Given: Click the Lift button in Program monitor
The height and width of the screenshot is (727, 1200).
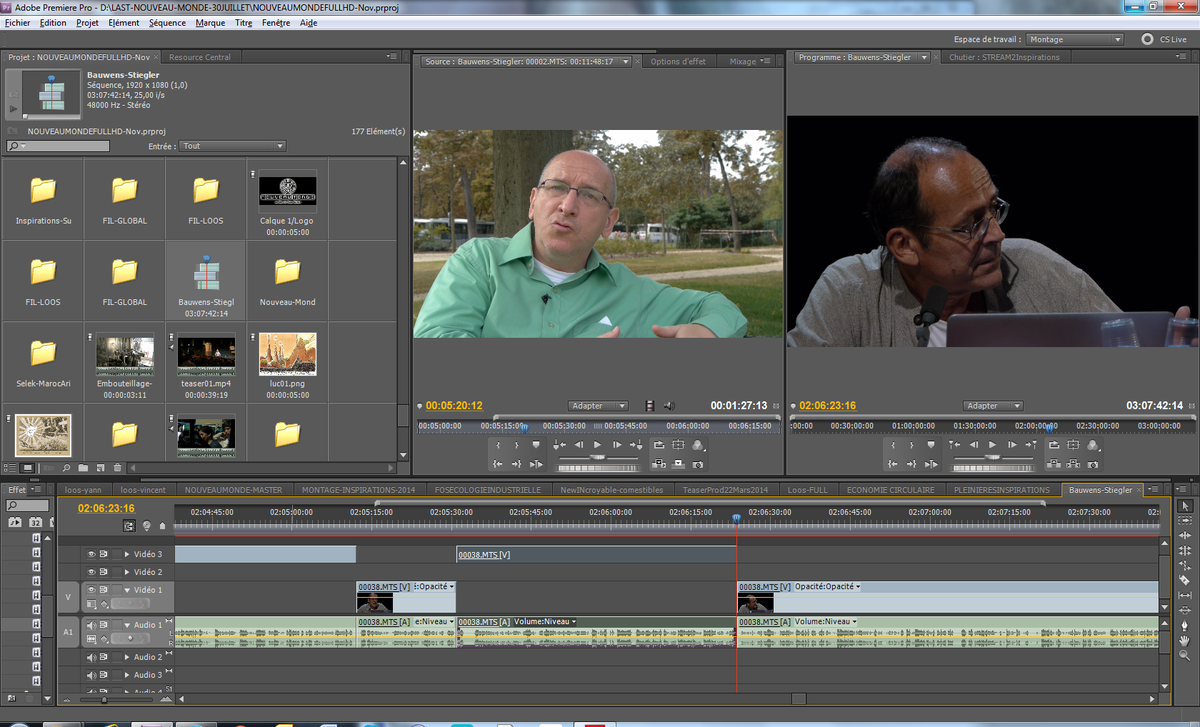Looking at the screenshot, I should point(1054,464).
